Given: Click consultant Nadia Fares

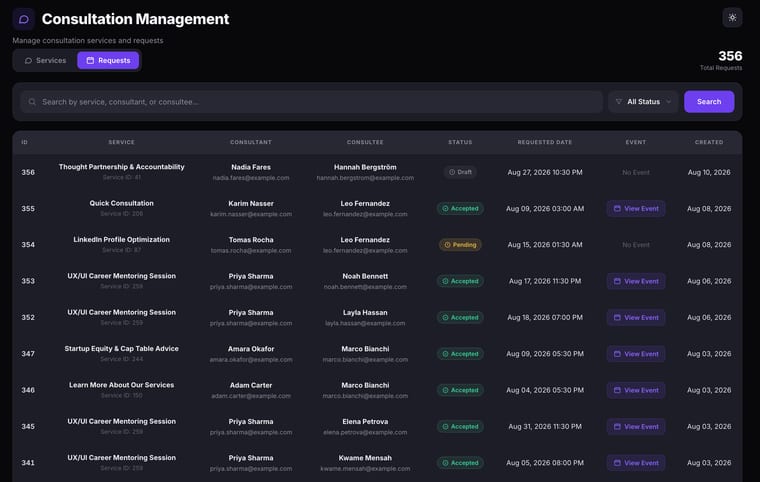Looking at the screenshot, I should (x=251, y=167).
